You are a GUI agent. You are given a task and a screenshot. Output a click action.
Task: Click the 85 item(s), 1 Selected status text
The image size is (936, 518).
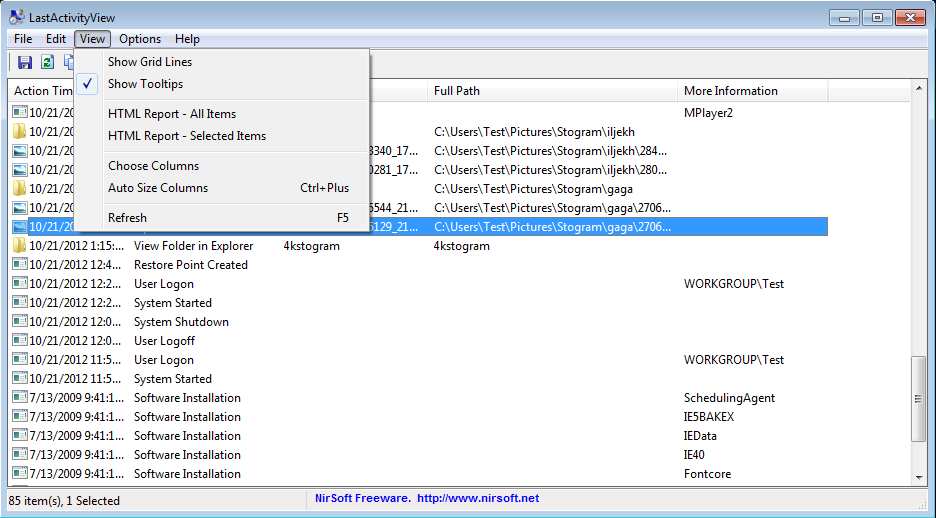click(x=64, y=501)
